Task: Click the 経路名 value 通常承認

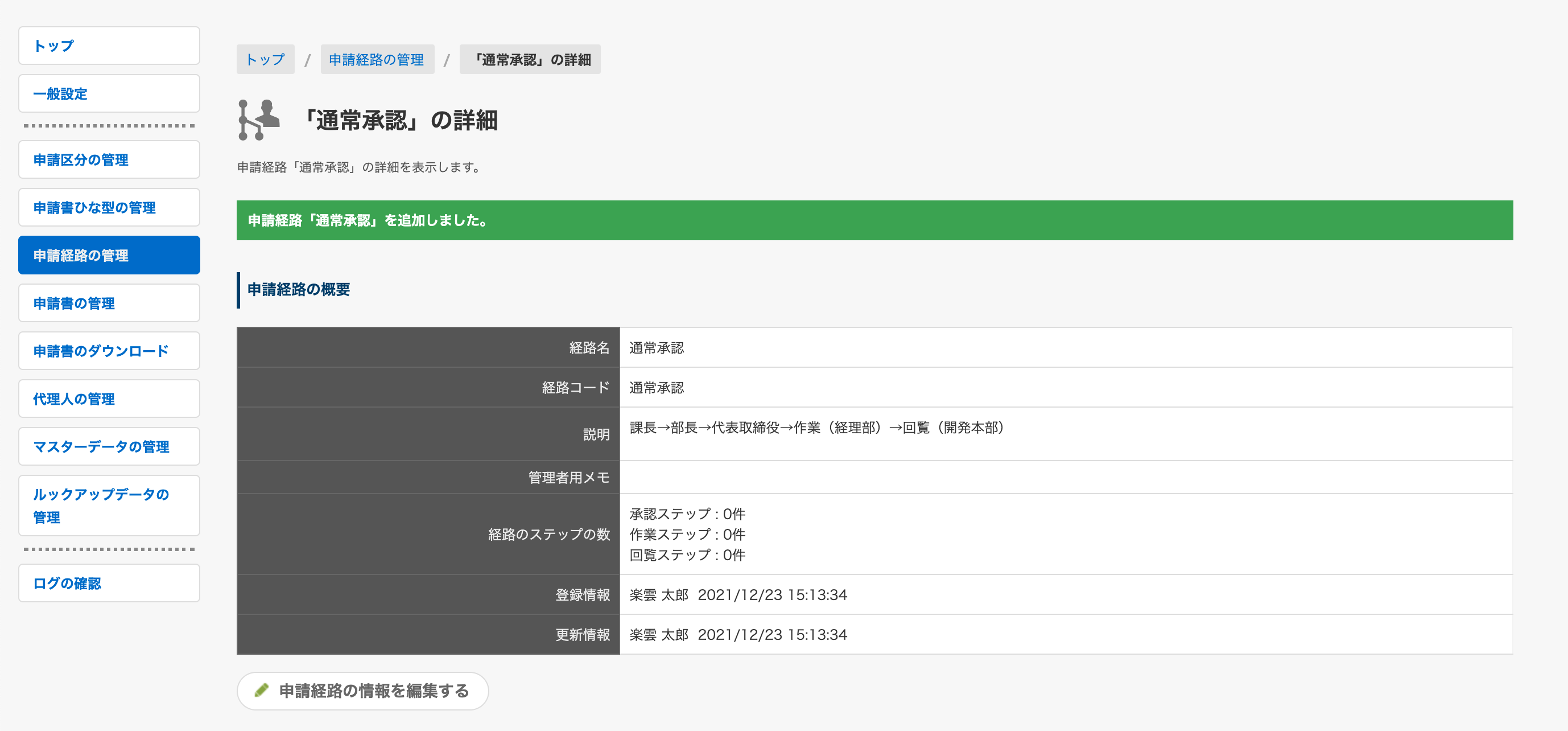Action: (x=657, y=348)
